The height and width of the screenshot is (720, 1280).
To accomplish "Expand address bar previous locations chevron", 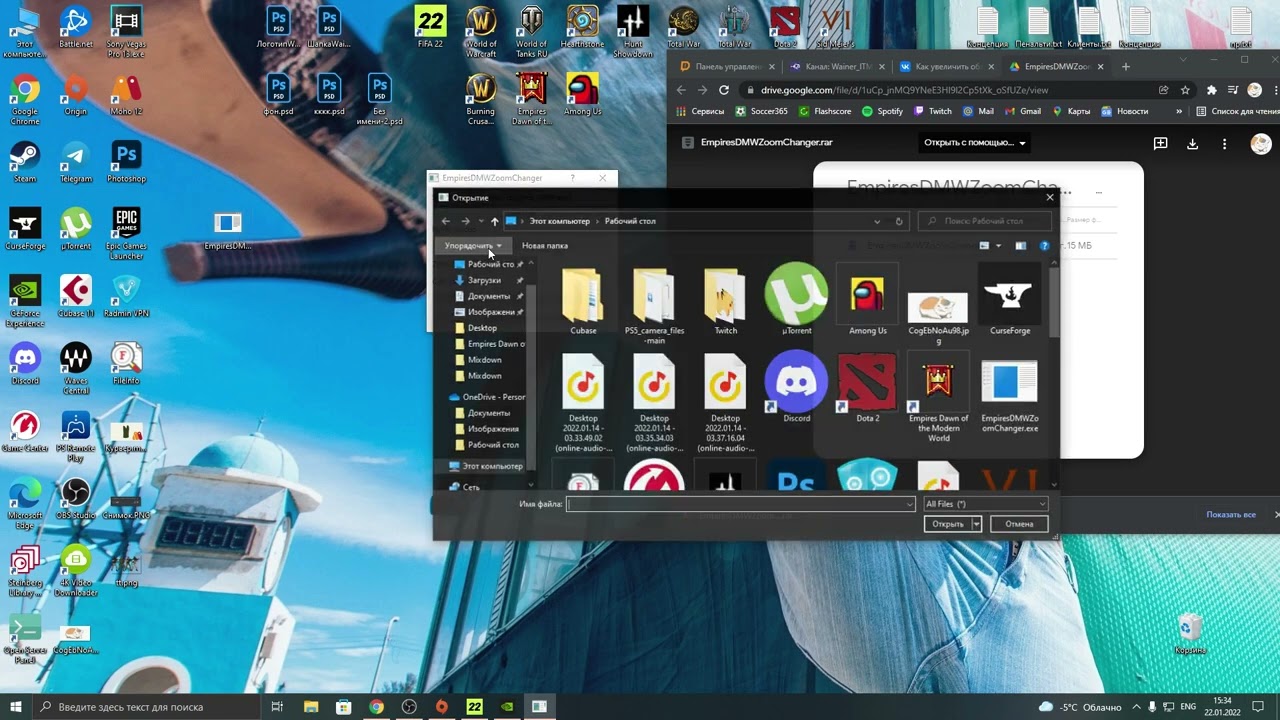I will click(x=877, y=221).
